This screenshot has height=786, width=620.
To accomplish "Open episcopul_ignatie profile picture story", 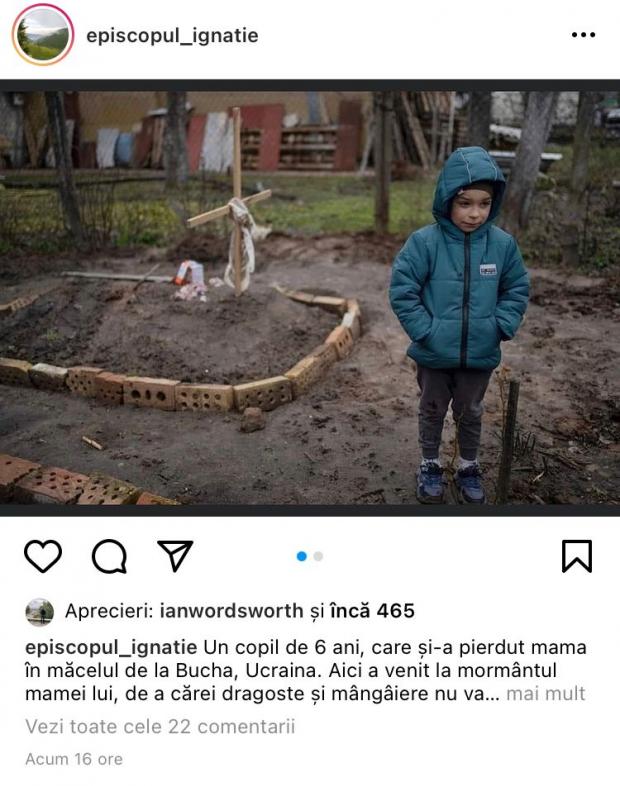I will (43, 35).
